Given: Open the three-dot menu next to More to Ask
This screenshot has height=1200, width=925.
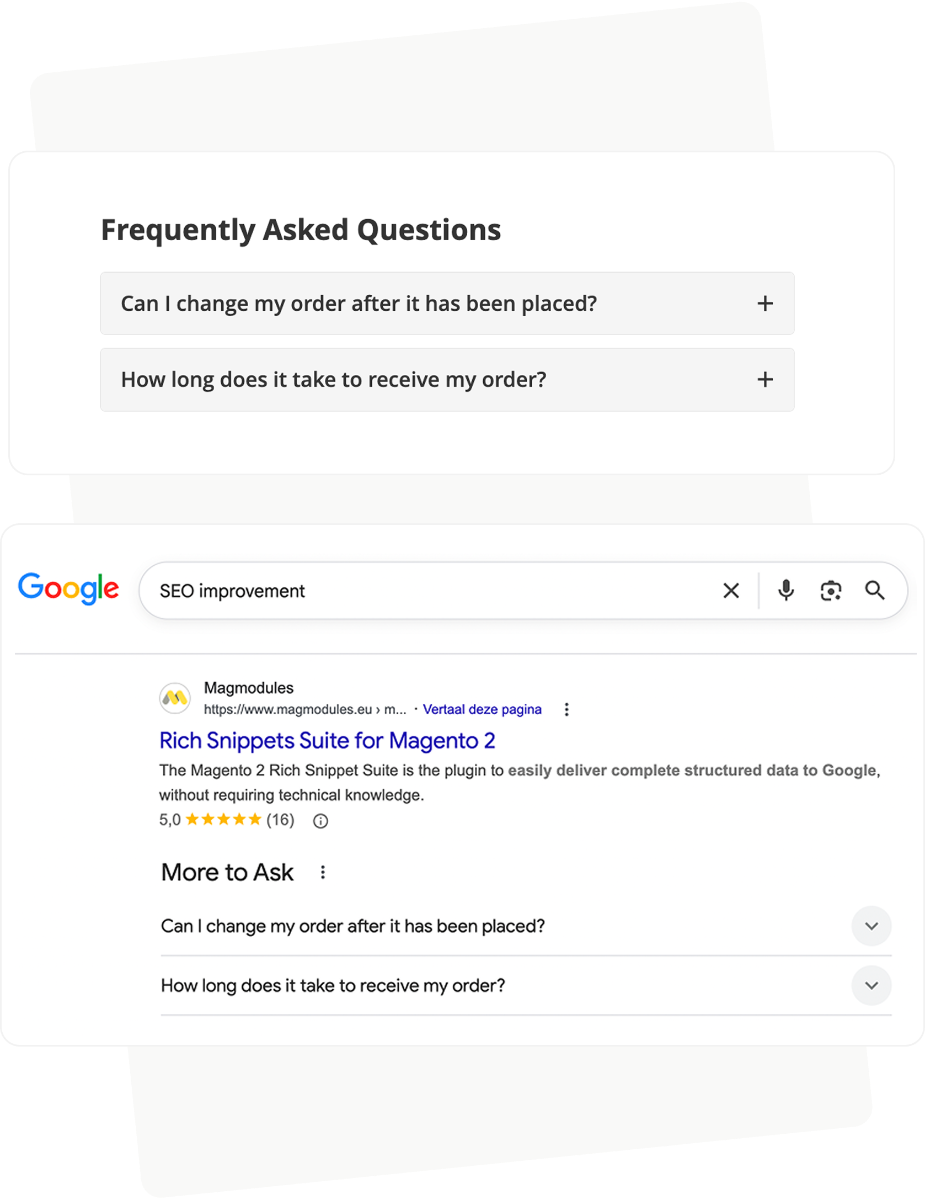Looking at the screenshot, I should point(322,871).
